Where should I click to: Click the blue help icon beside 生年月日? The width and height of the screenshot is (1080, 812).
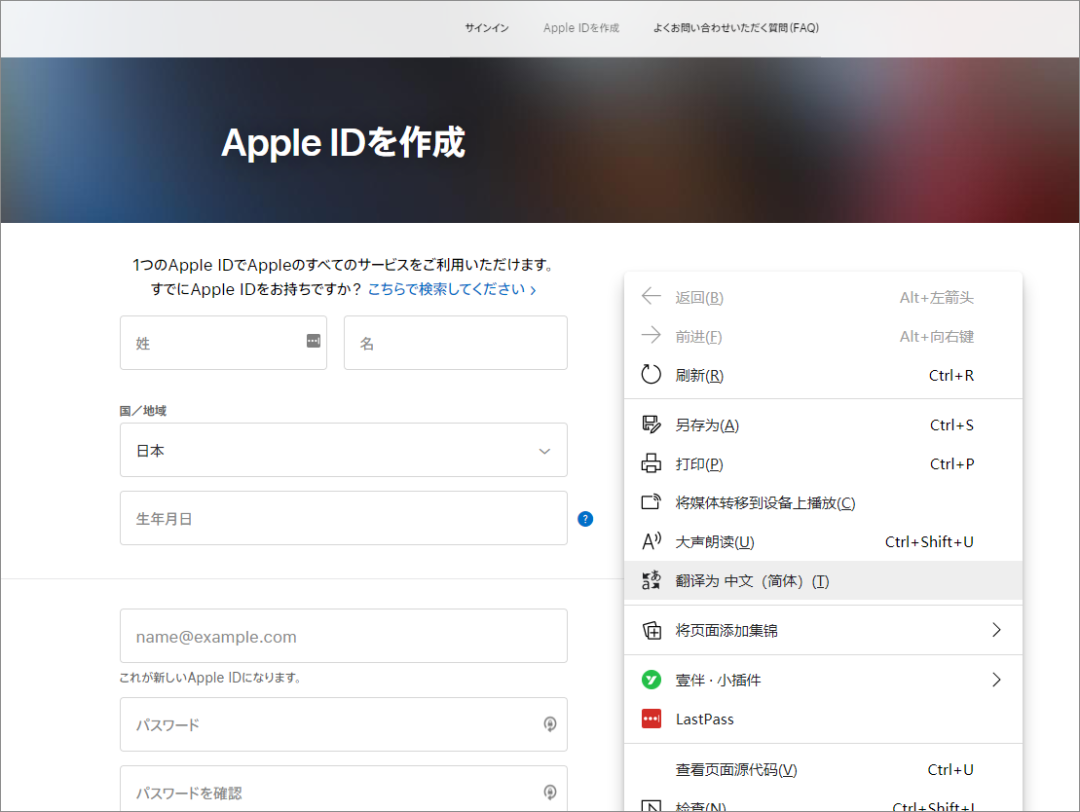point(585,519)
